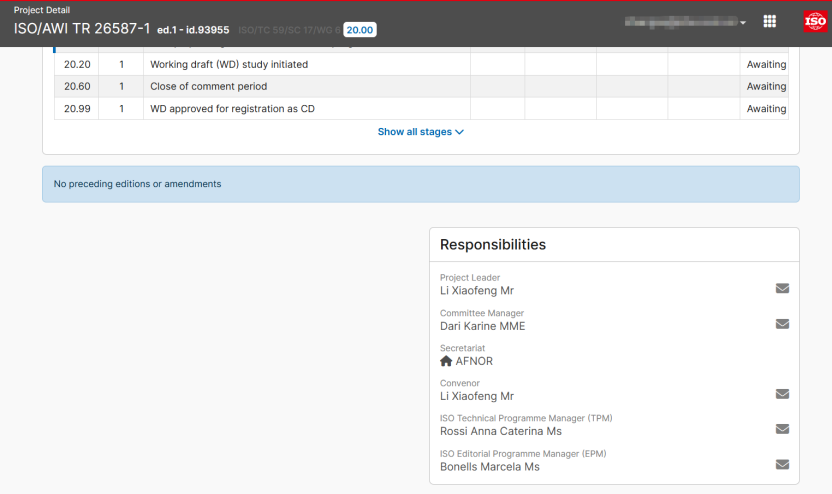This screenshot has width=832, height=494.
Task: Email Project Leader Li Xiaofeng
Action: [x=782, y=289]
